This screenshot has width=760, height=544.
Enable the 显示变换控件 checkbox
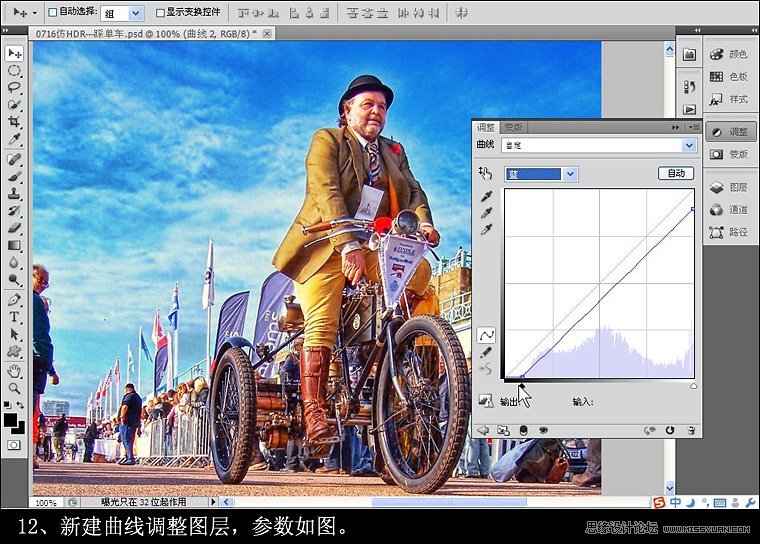pyautogui.click(x=160, y=13)
